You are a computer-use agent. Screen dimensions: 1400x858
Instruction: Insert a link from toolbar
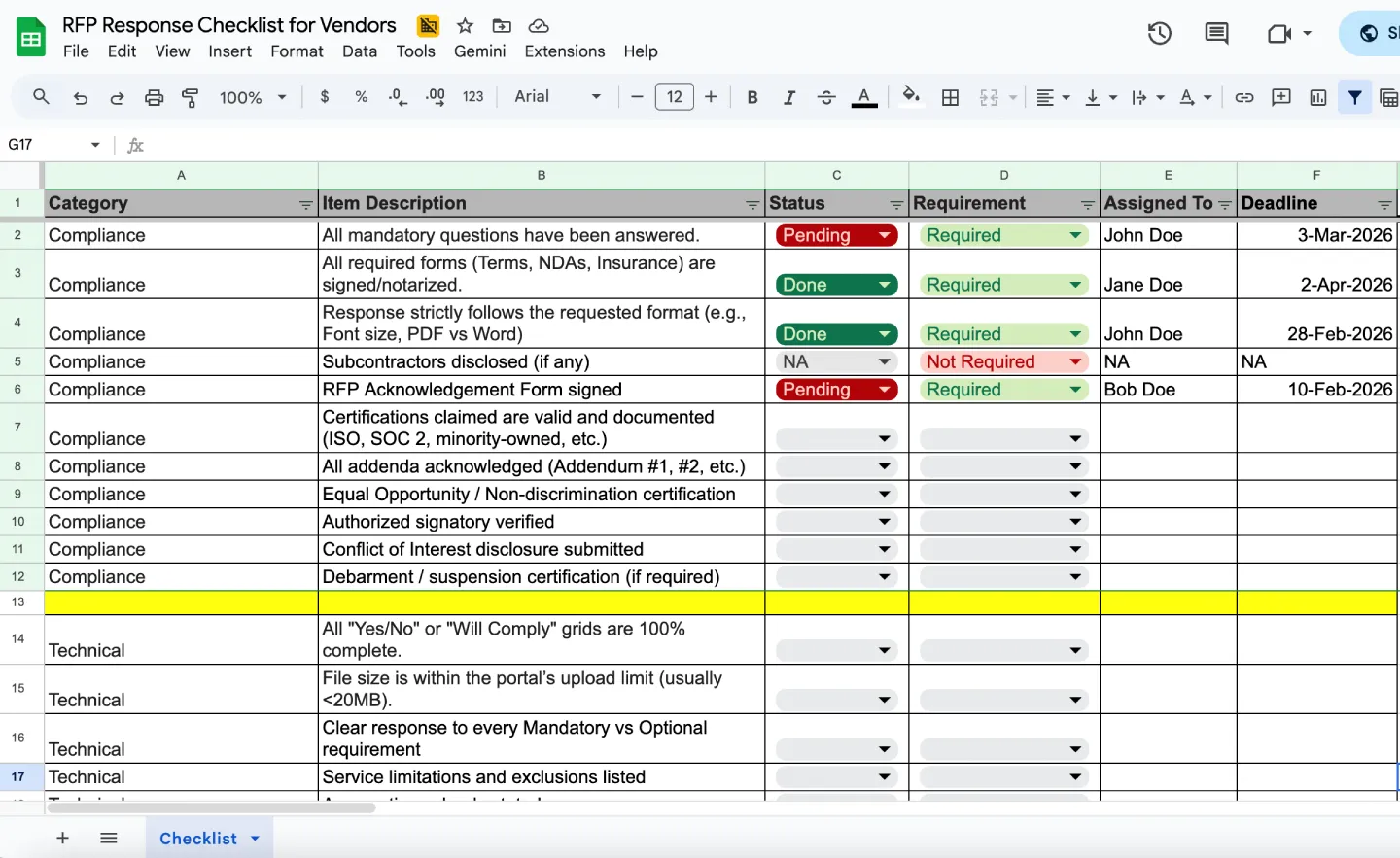point(1243,97)
